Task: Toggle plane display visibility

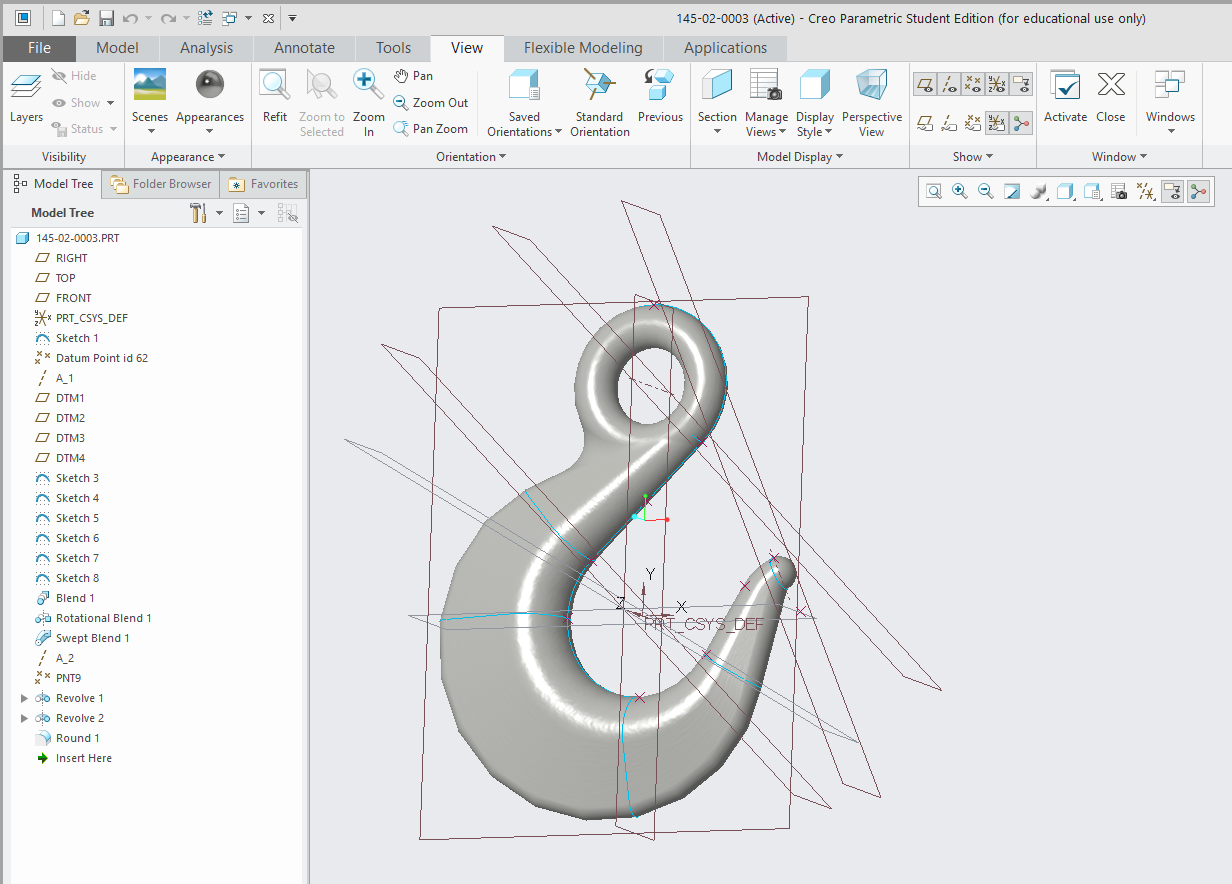Action: [x=925, y=84]
